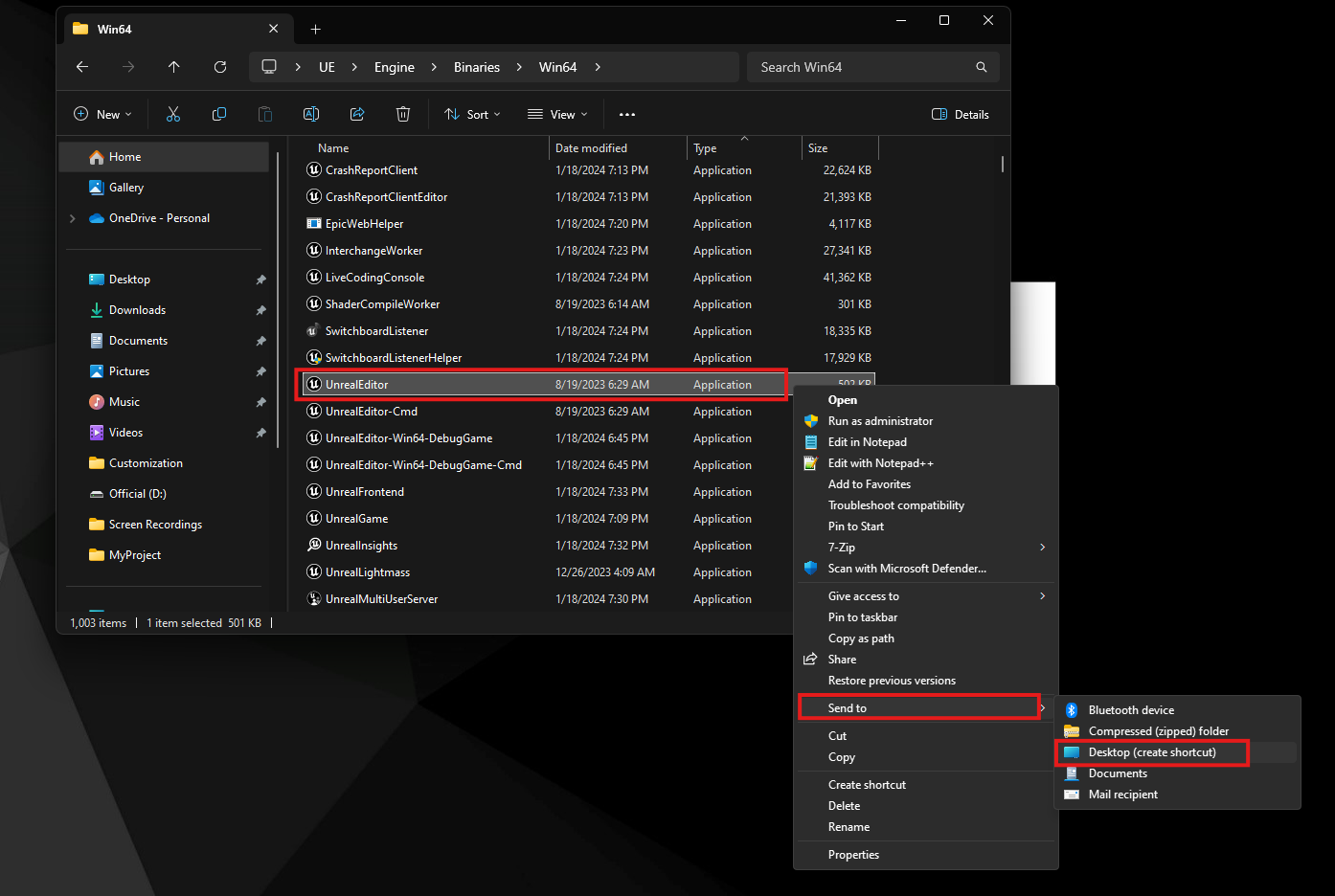The width and height of the screenshot is (1335, 896).
Task: Choose Desktop (create shortcut) in Send to submenu
Action: click(x=1152, y=752)
